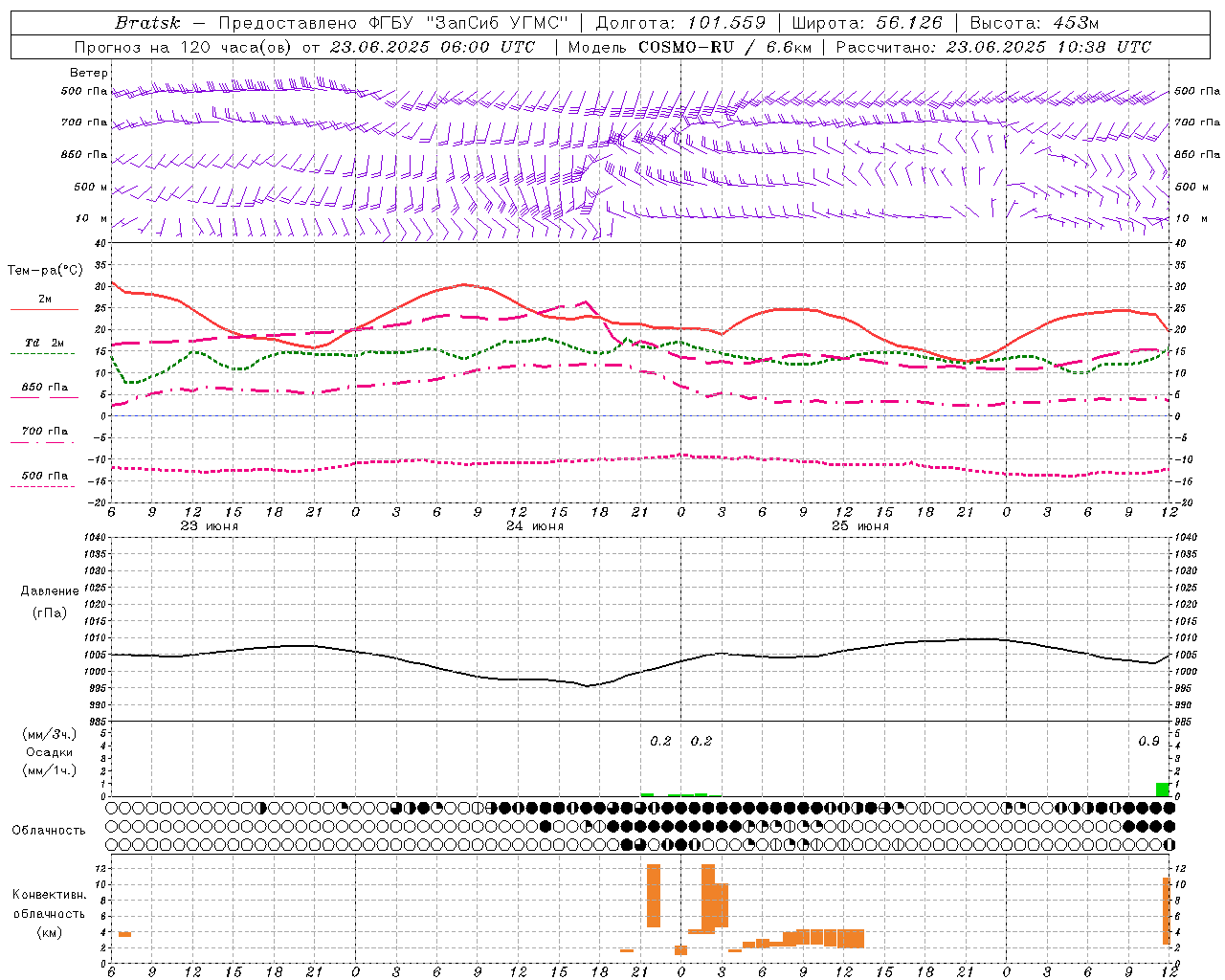
Task: Click the 'Давление' pressure panel label
Action: (x=50, y=591)
